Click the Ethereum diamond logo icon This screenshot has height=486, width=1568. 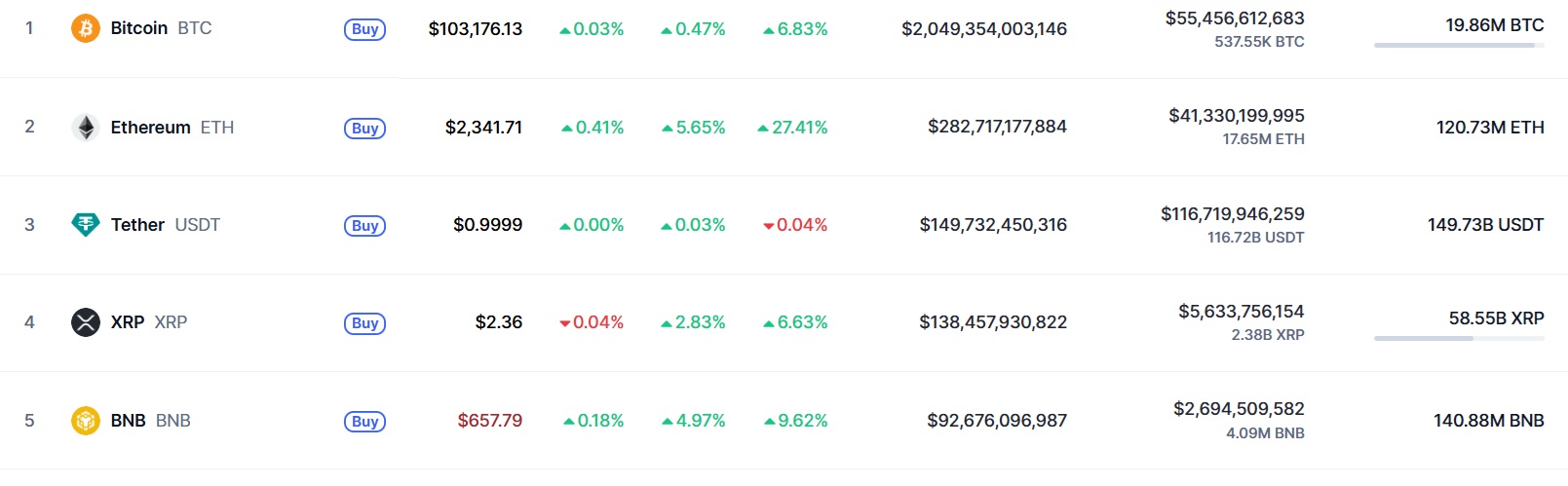86,128
